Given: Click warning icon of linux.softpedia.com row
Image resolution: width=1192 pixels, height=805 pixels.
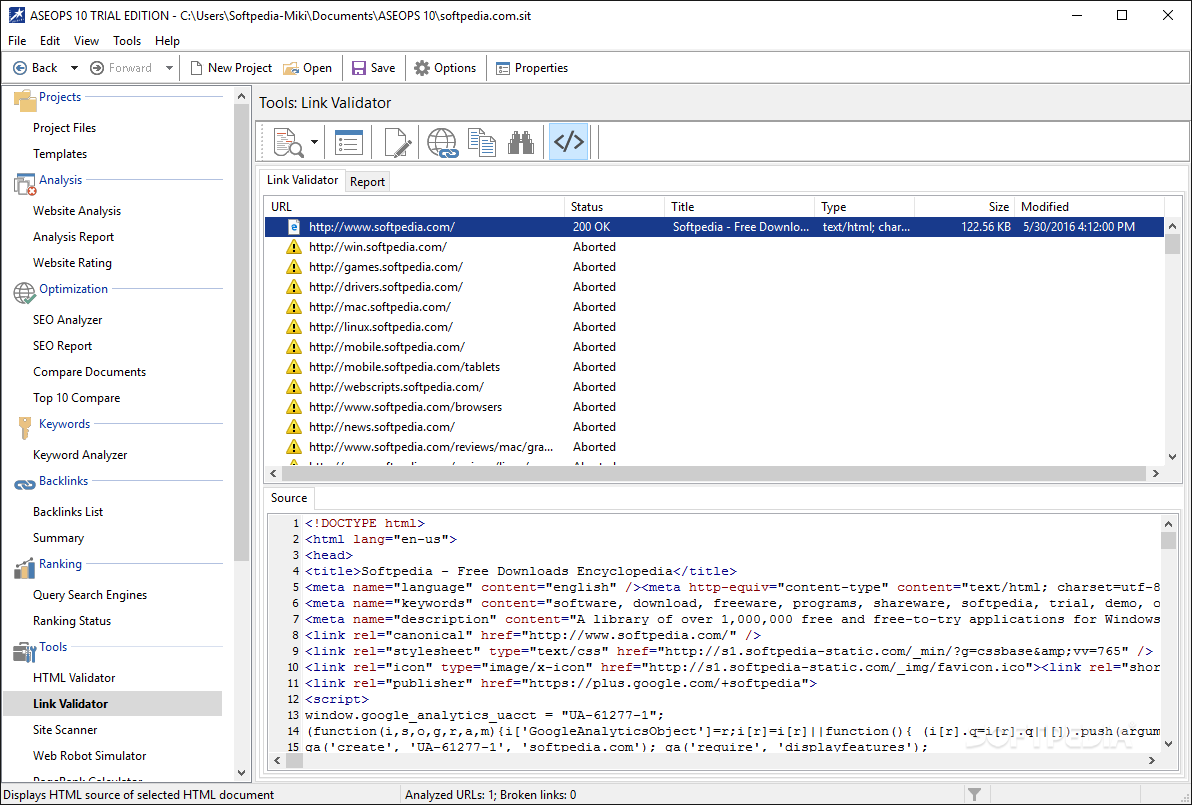Looking at the screenshot, I should coord(293,327).
